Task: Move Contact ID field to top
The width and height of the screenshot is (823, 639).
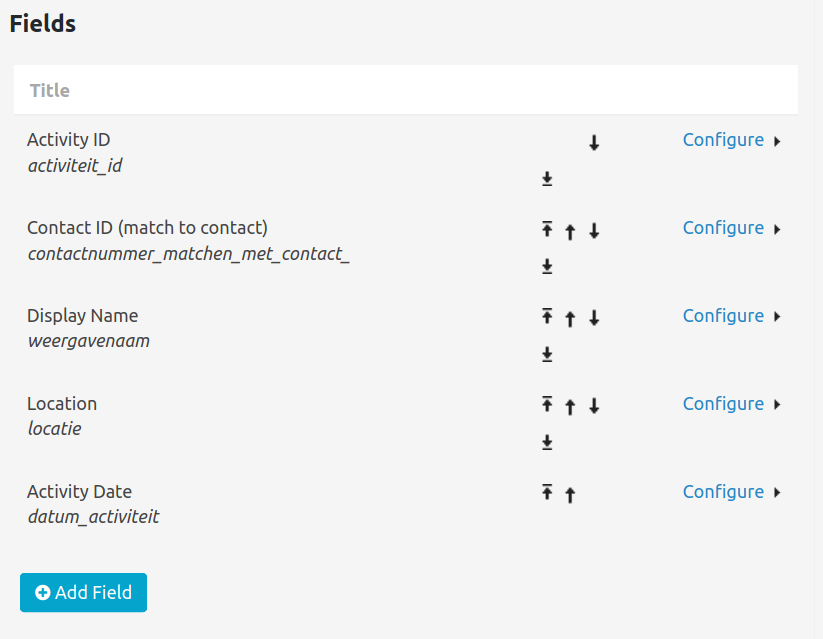Action: (x=547, y=229)
